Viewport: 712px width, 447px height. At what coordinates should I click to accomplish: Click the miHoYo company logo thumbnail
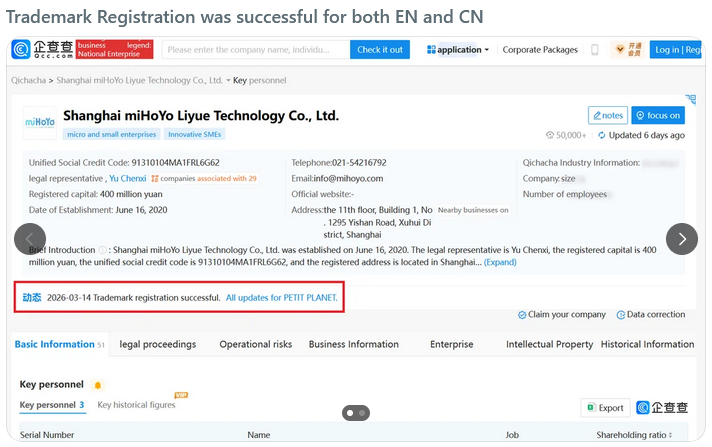[x=40, y=122]
